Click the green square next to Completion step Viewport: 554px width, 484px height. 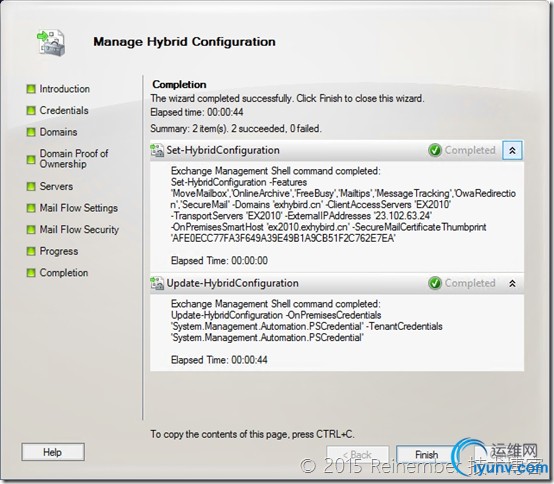click(x=31, y=273)
